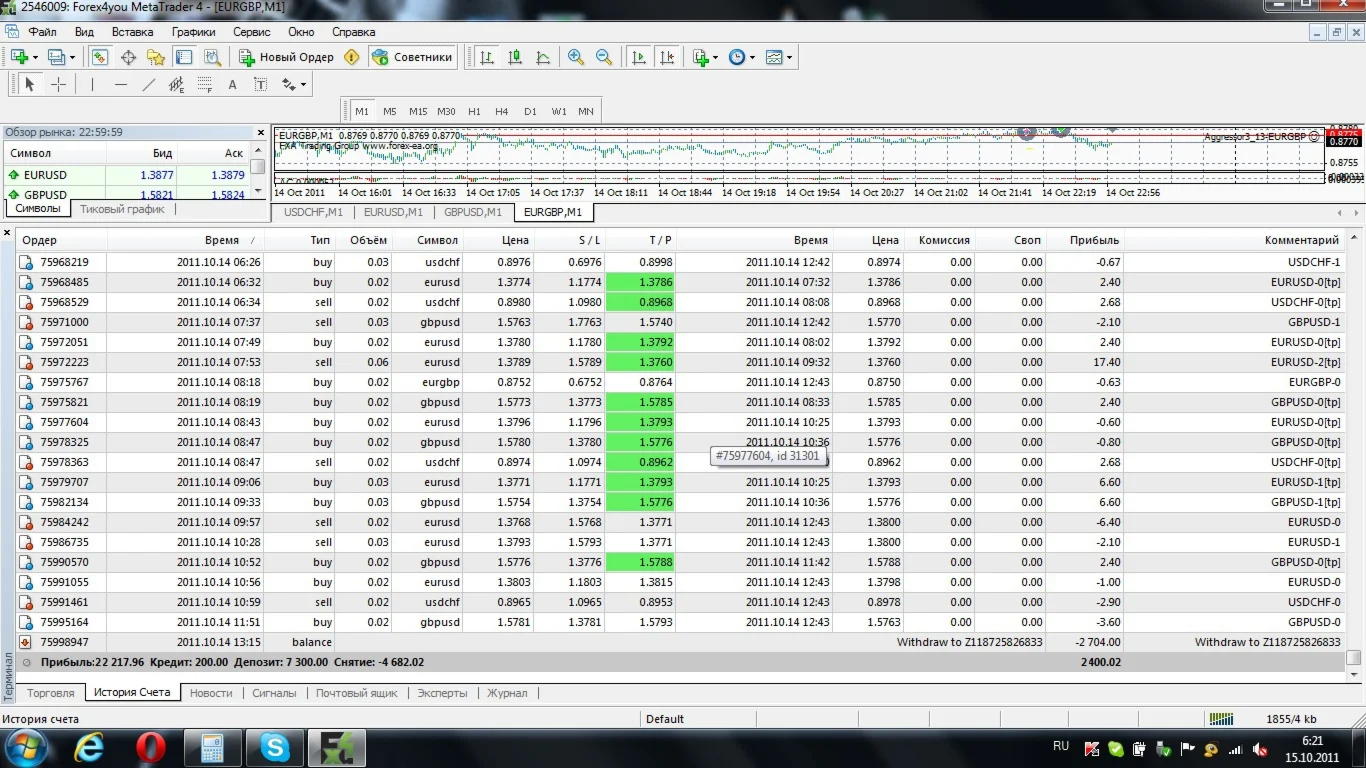This screenshot has height=768, width=1366.
Task: Toggle the Советники expert advisors button
Action: [x=412, y=57]
